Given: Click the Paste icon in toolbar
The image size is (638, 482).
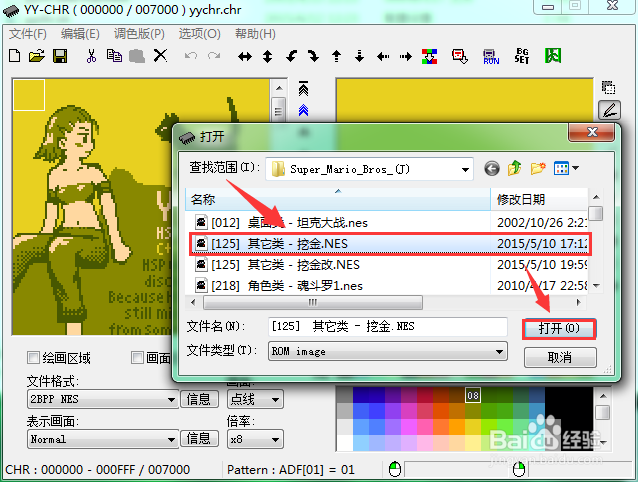Looking at the screenshot, I should [x=137, y=56].
